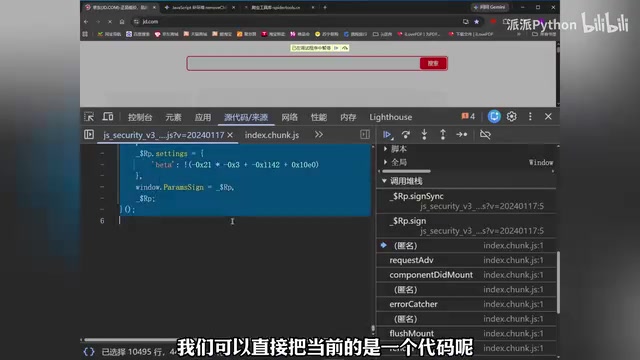
Task: Open the 性能 performance tab
Action: point(319,117)
